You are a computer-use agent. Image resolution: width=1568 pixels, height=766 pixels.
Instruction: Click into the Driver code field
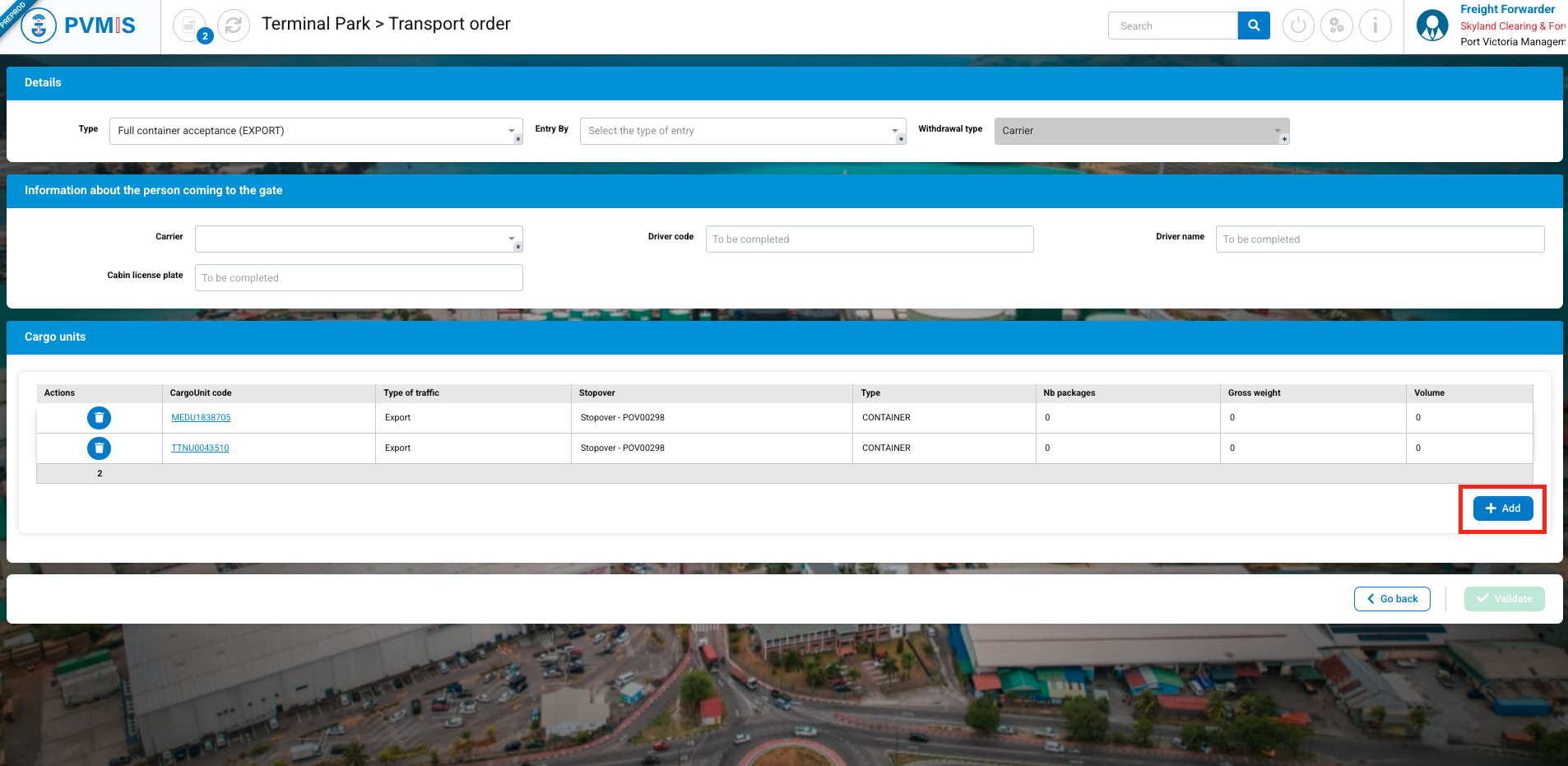point(869,239)
